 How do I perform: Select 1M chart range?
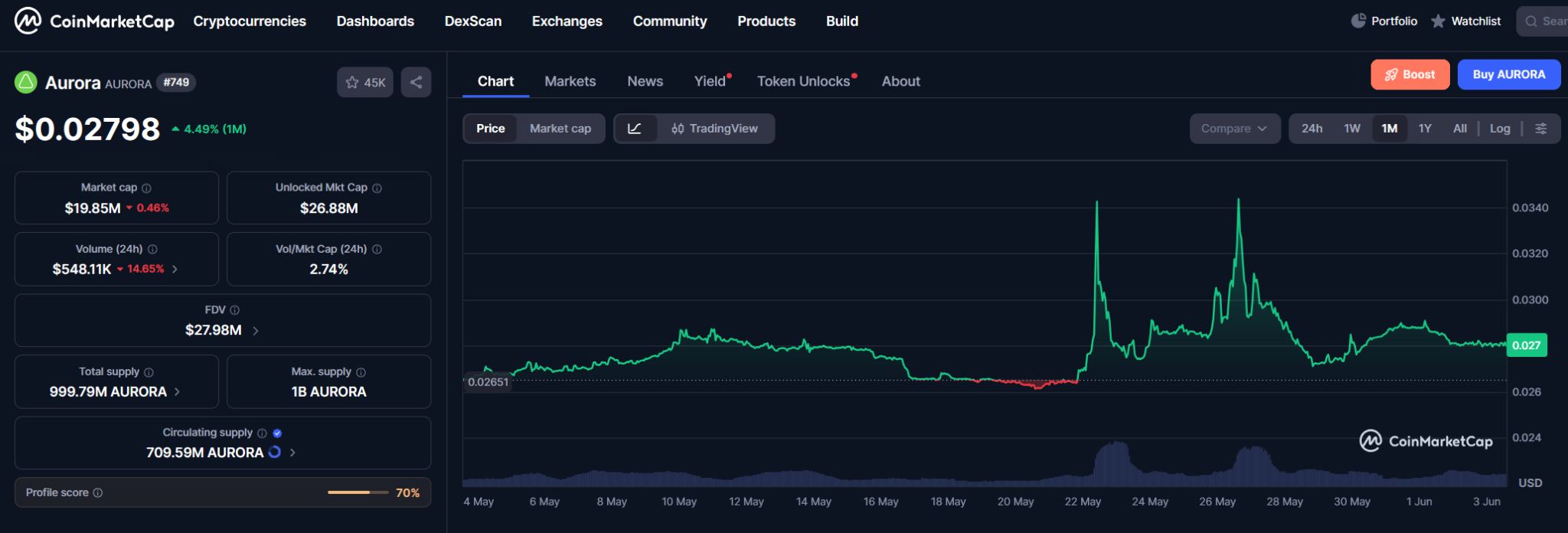[x=1390, y=129]
